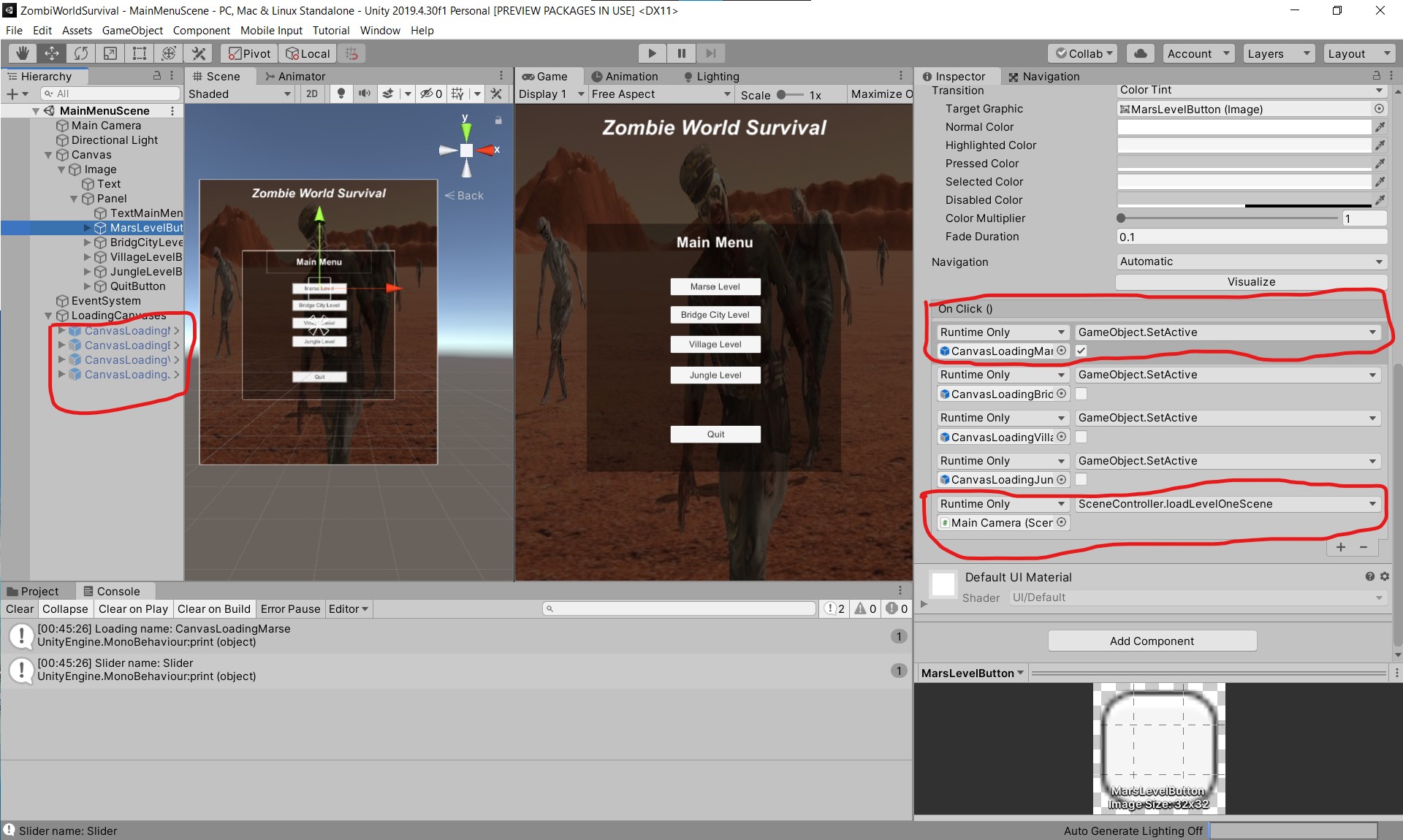
Task: Select the Rotate tool
Action: 81,53
